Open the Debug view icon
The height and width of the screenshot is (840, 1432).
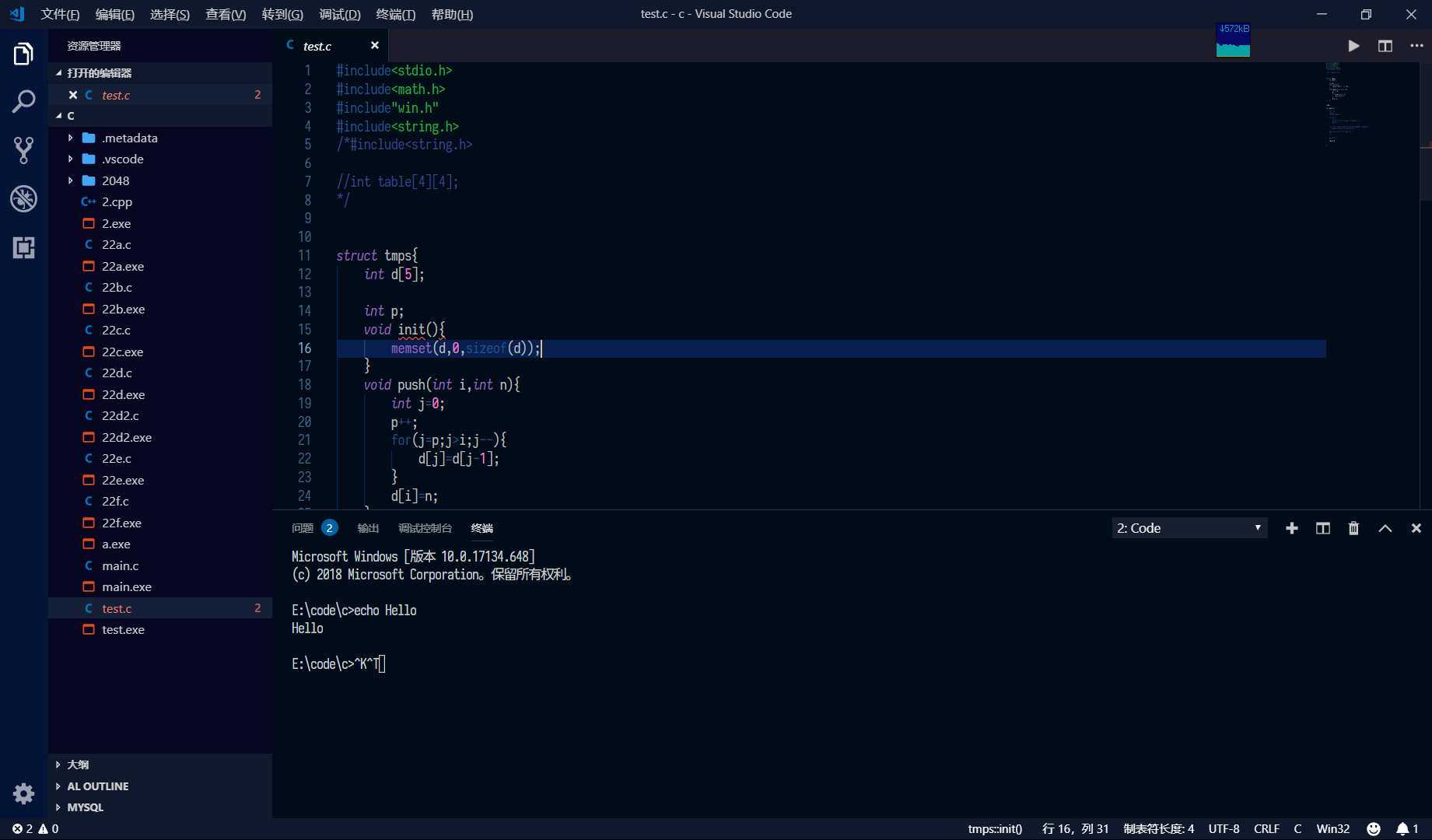pos(23,199)
